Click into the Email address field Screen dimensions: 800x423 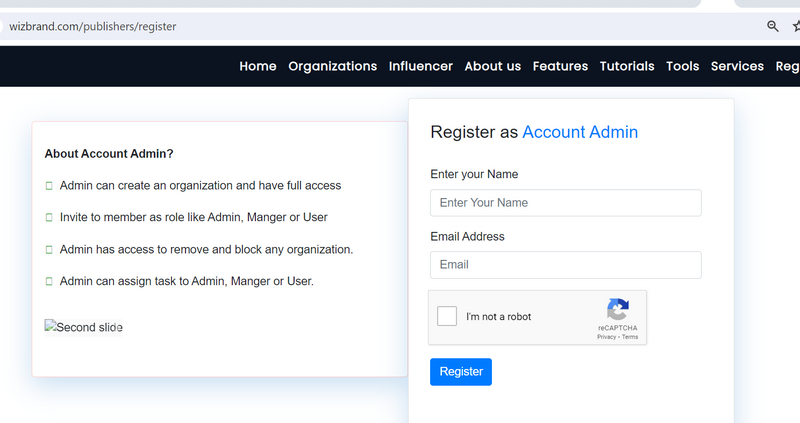coord(565,265)
